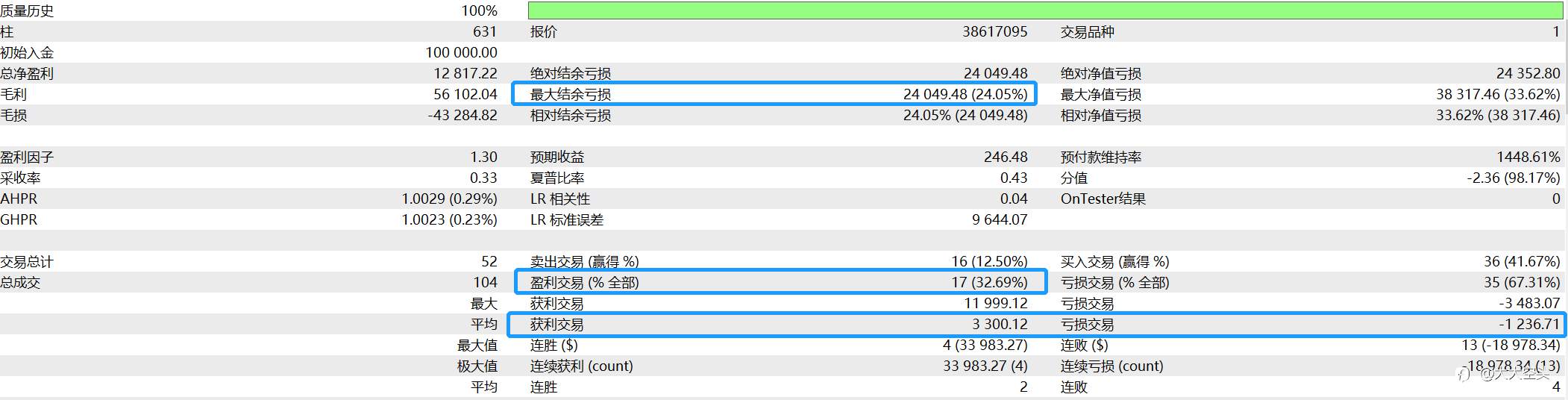Select the 'AHPR' label
The image size is (1568, 400).
[x=19, y=199]
